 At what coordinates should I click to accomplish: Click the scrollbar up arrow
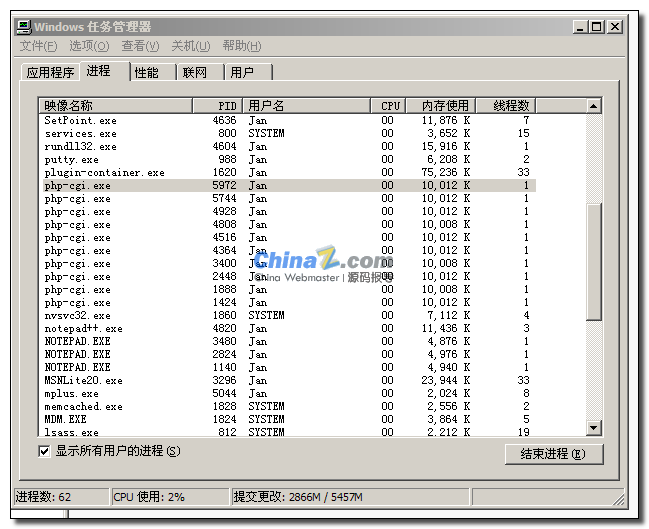click(x=594, y=106)
